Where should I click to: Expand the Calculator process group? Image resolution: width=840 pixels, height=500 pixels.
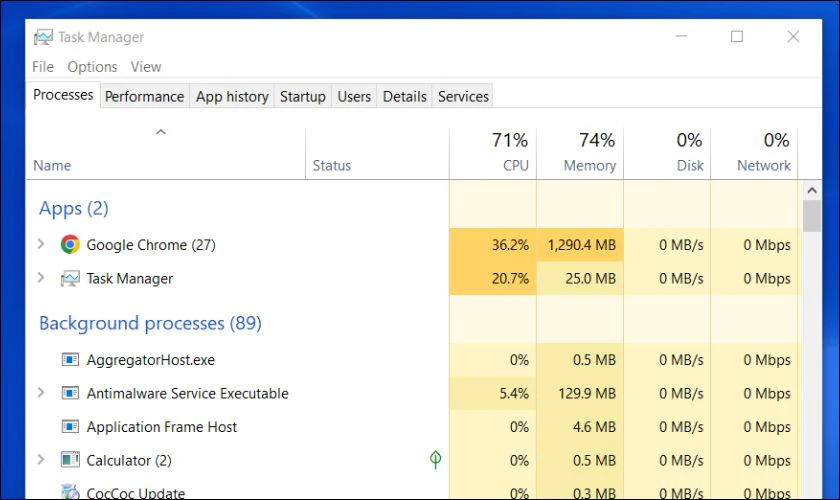41,459
